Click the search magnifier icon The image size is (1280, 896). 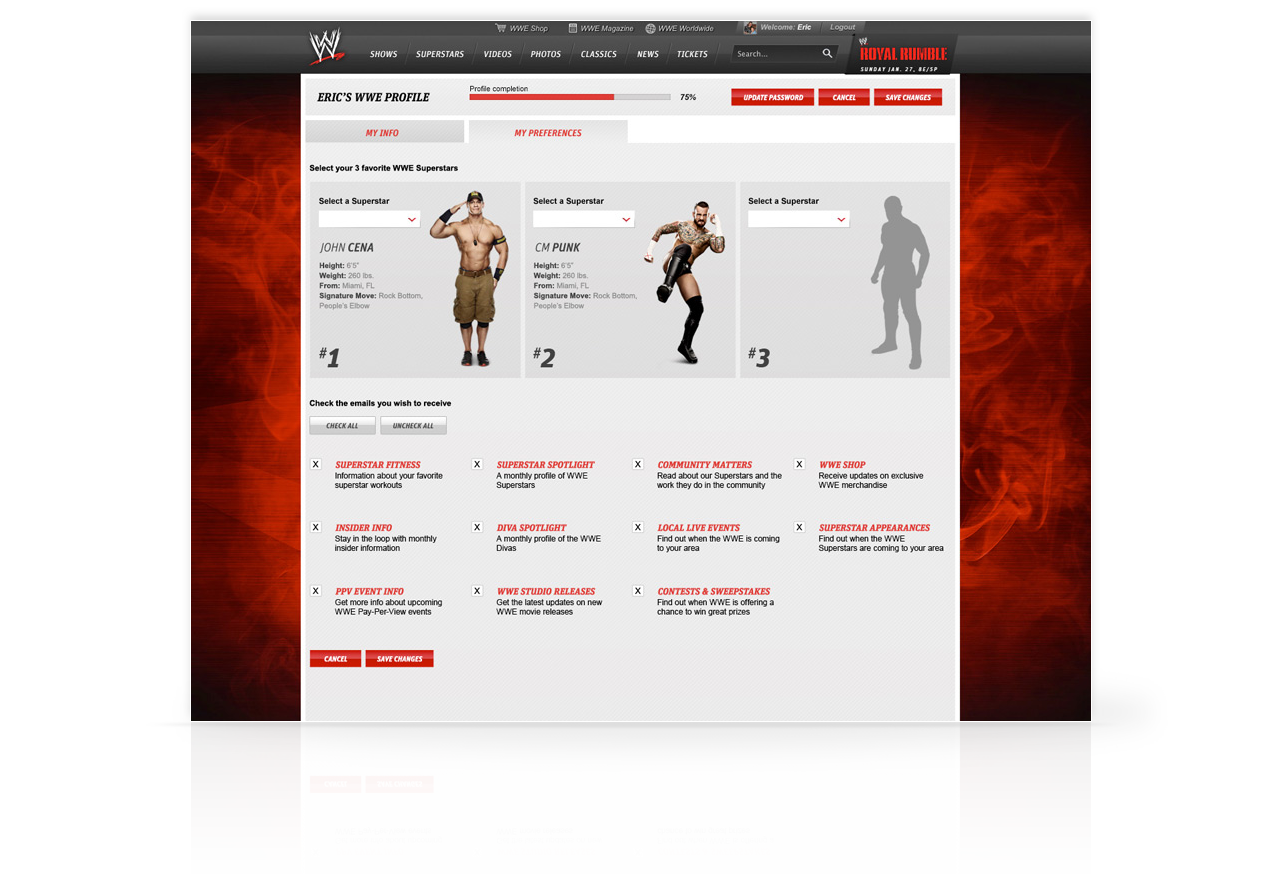coord(828,53)
